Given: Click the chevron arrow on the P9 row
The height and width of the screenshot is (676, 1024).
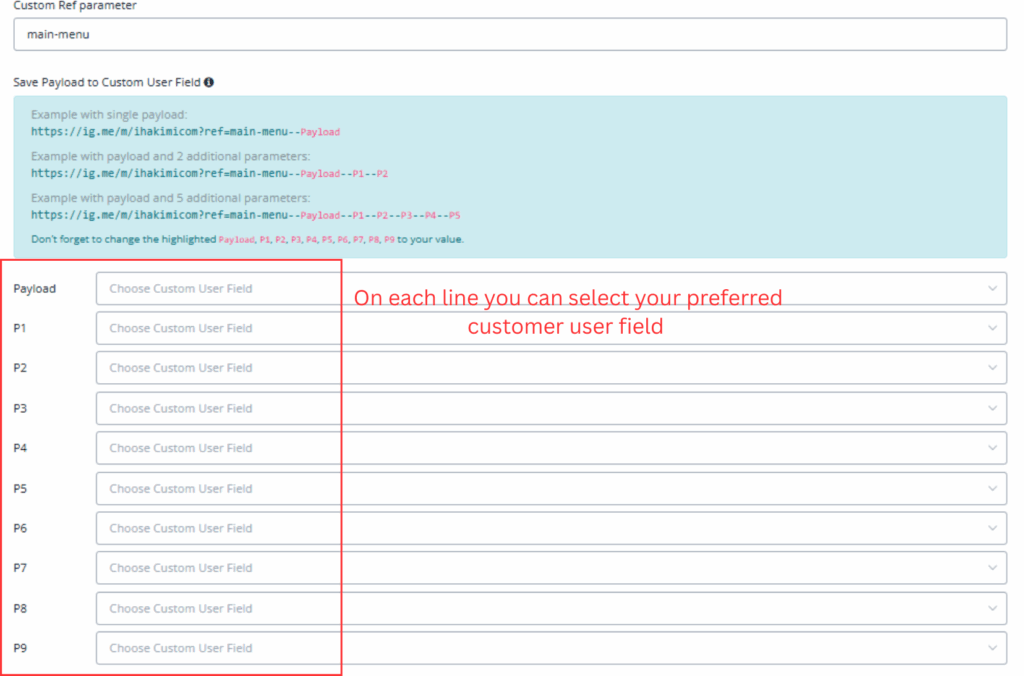Looking at the screenshot, I should point(992,648).
